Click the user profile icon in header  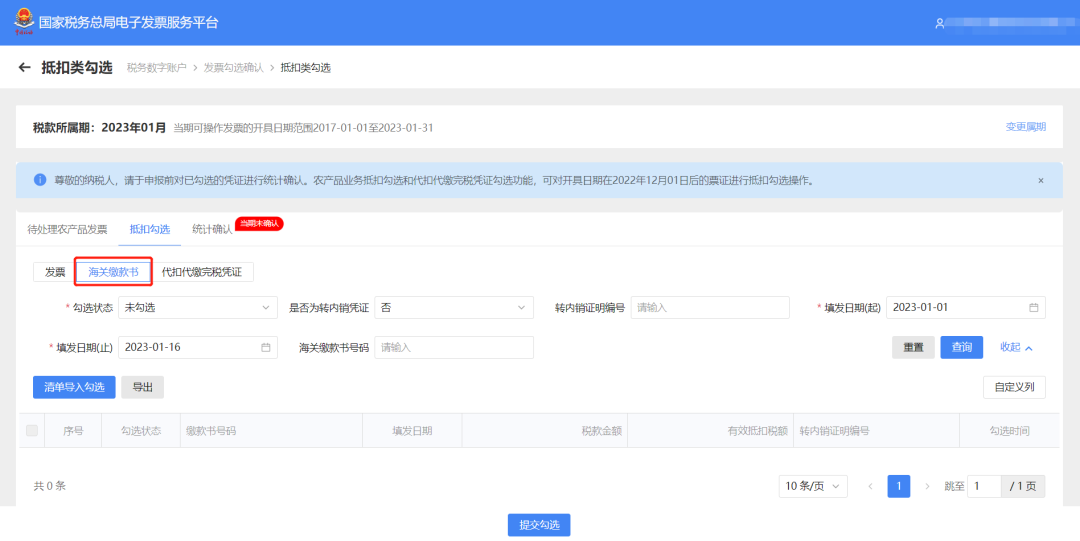[940, 23]
